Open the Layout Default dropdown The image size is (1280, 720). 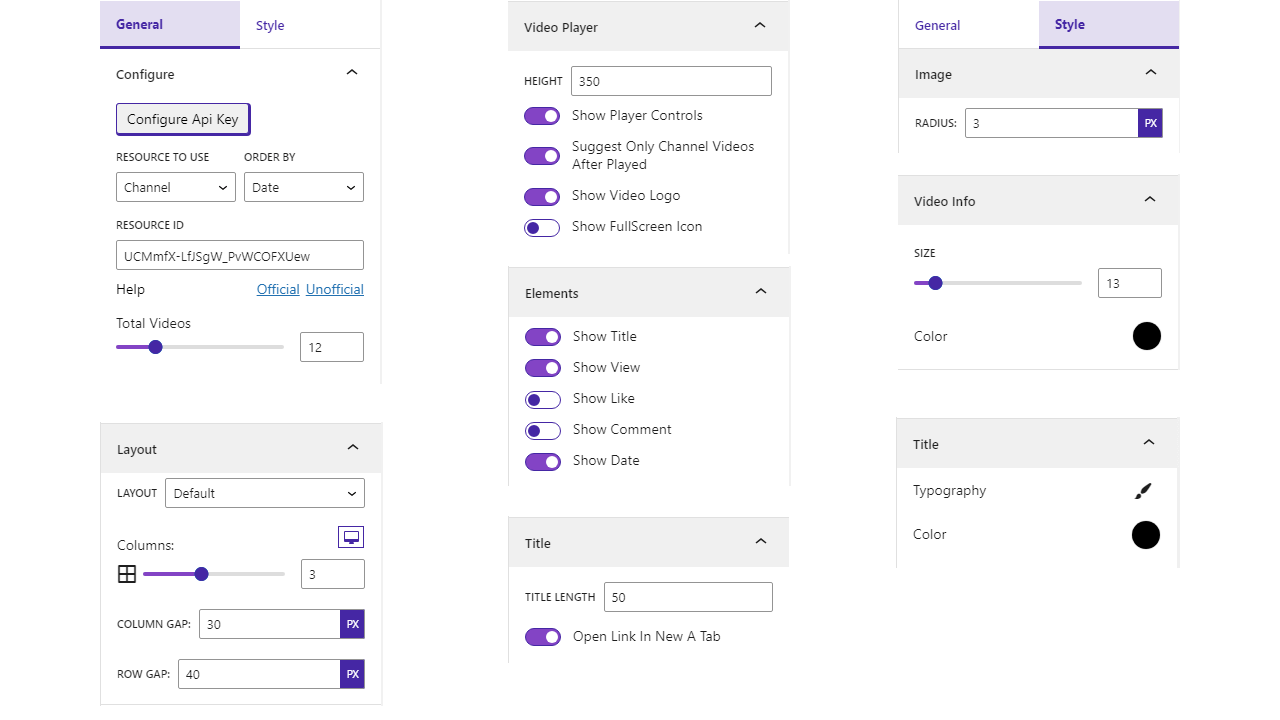[x=265, y=493]
